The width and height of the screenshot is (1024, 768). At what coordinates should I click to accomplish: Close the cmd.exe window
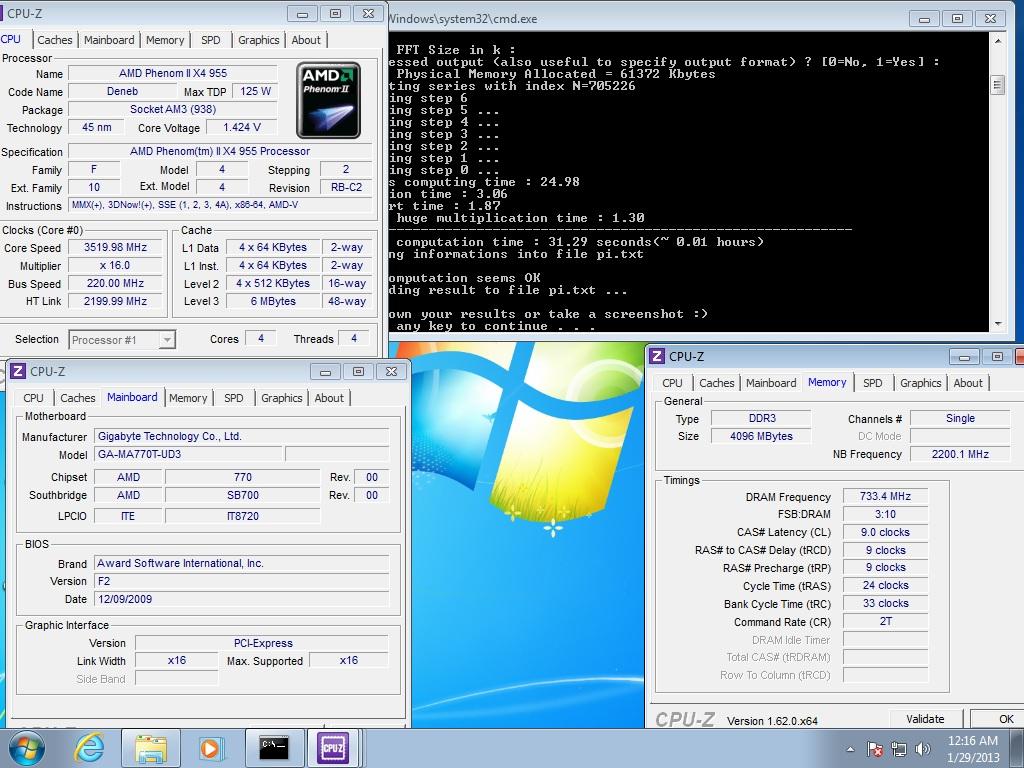click(990, 19)
